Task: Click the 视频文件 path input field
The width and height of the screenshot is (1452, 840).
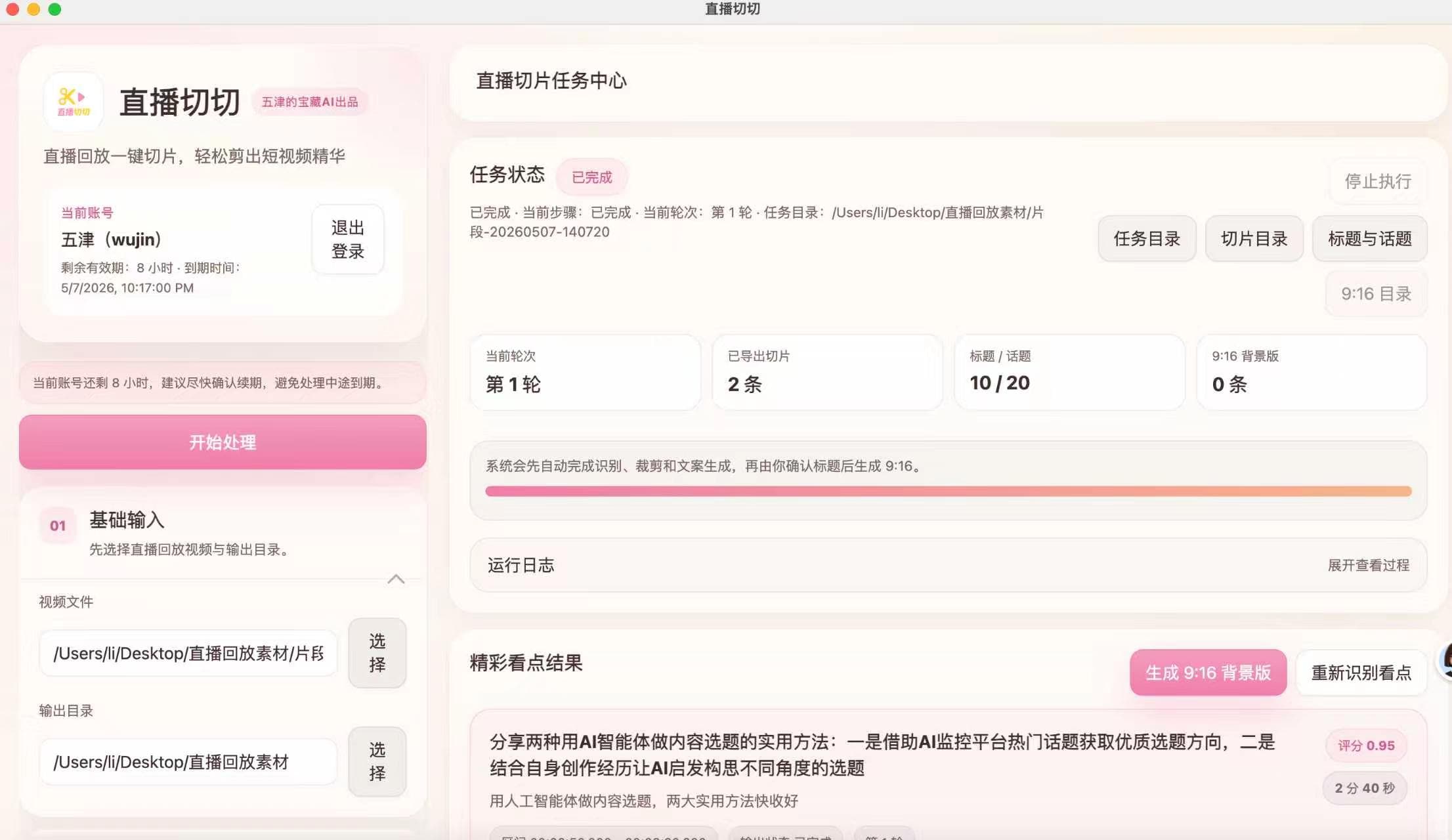Action: pos(188,653)
